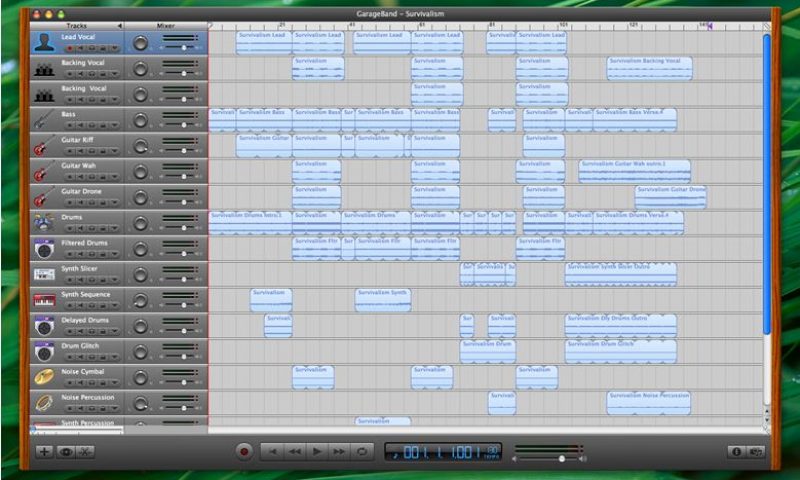Image resolution: width=800 pixels, height=480 pixels.
Task: Collapse the mixer using Tracks header triangle
Action: click(119, 26)
